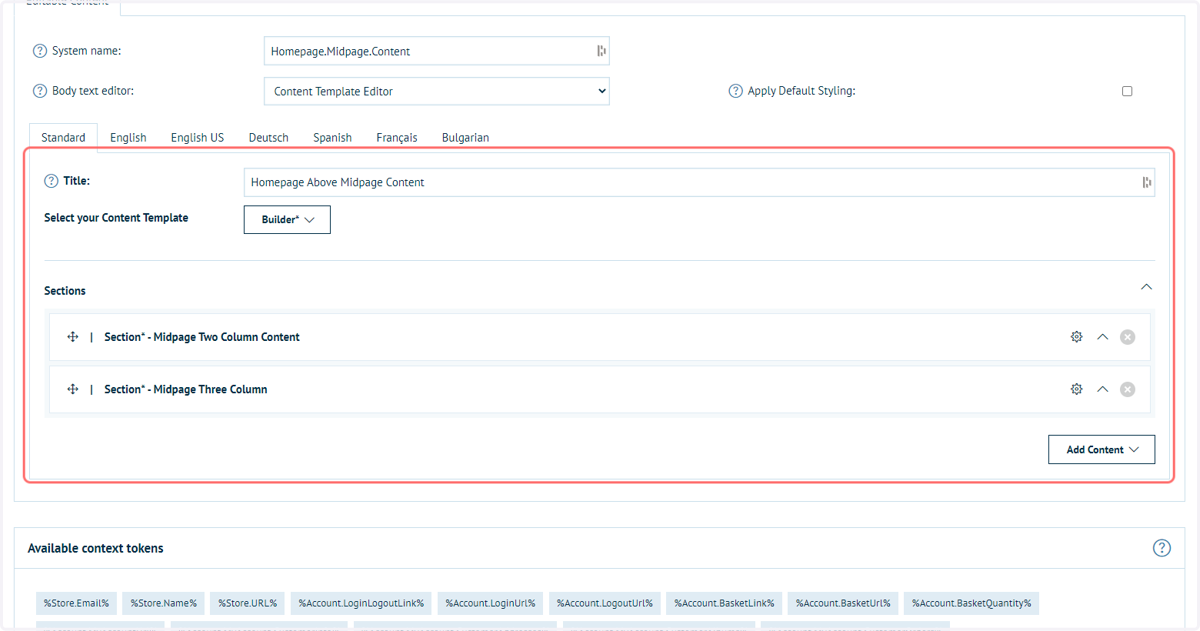The width and height of the screenshot is (1200, 631).
Task: Click the %Account.BasketLink% token
Action: click(x=724, y=603)
